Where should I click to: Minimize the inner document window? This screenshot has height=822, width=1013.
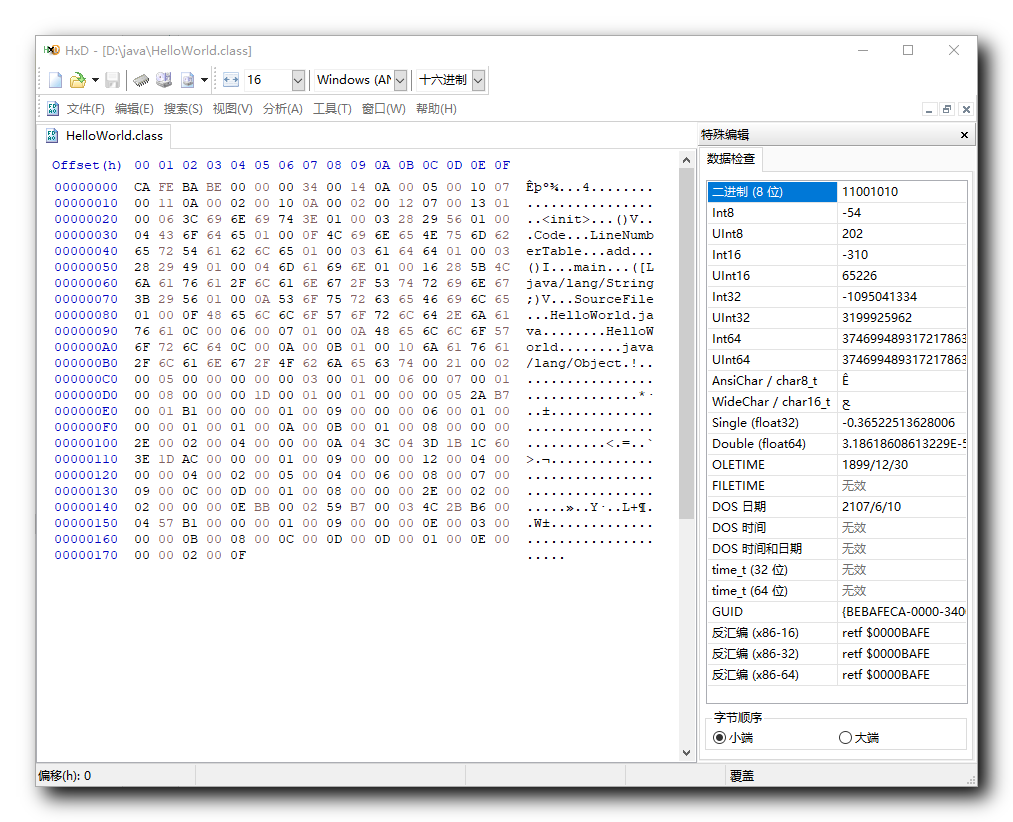[928, 109]
